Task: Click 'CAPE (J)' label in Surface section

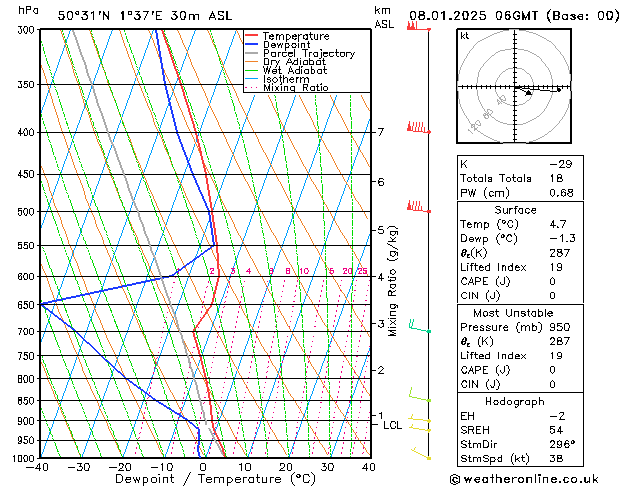Action: [x=485, y=281]
